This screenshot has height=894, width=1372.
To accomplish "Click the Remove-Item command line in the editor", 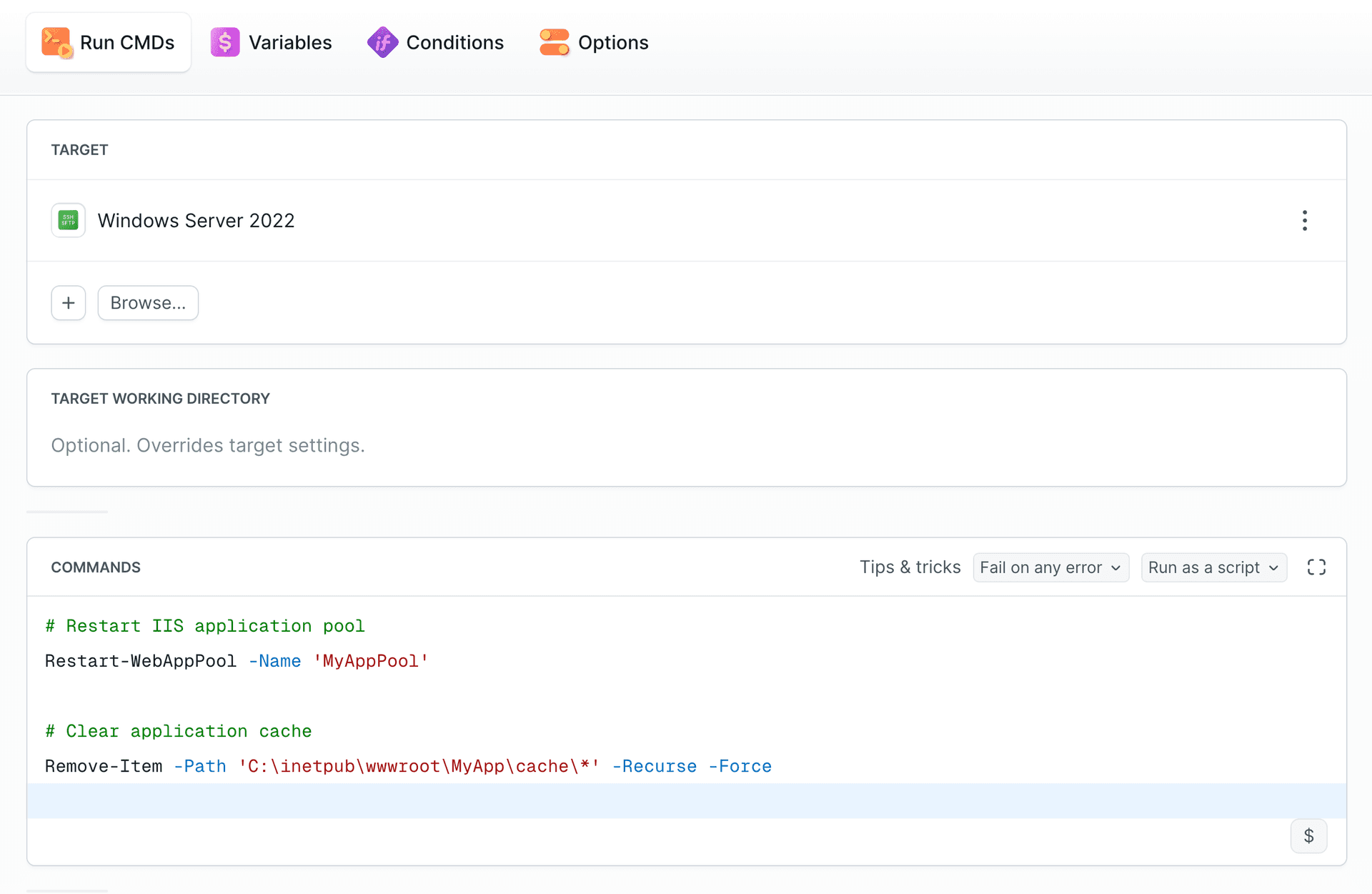I will point(407,766).
